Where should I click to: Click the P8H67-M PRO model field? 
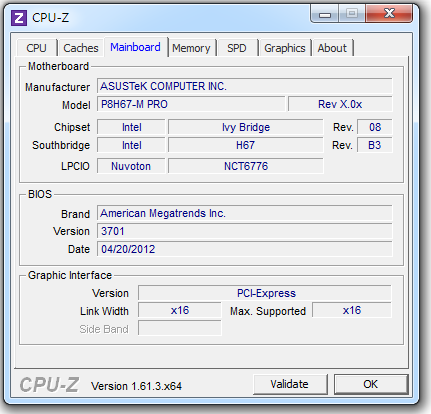(x=191, y=104)
